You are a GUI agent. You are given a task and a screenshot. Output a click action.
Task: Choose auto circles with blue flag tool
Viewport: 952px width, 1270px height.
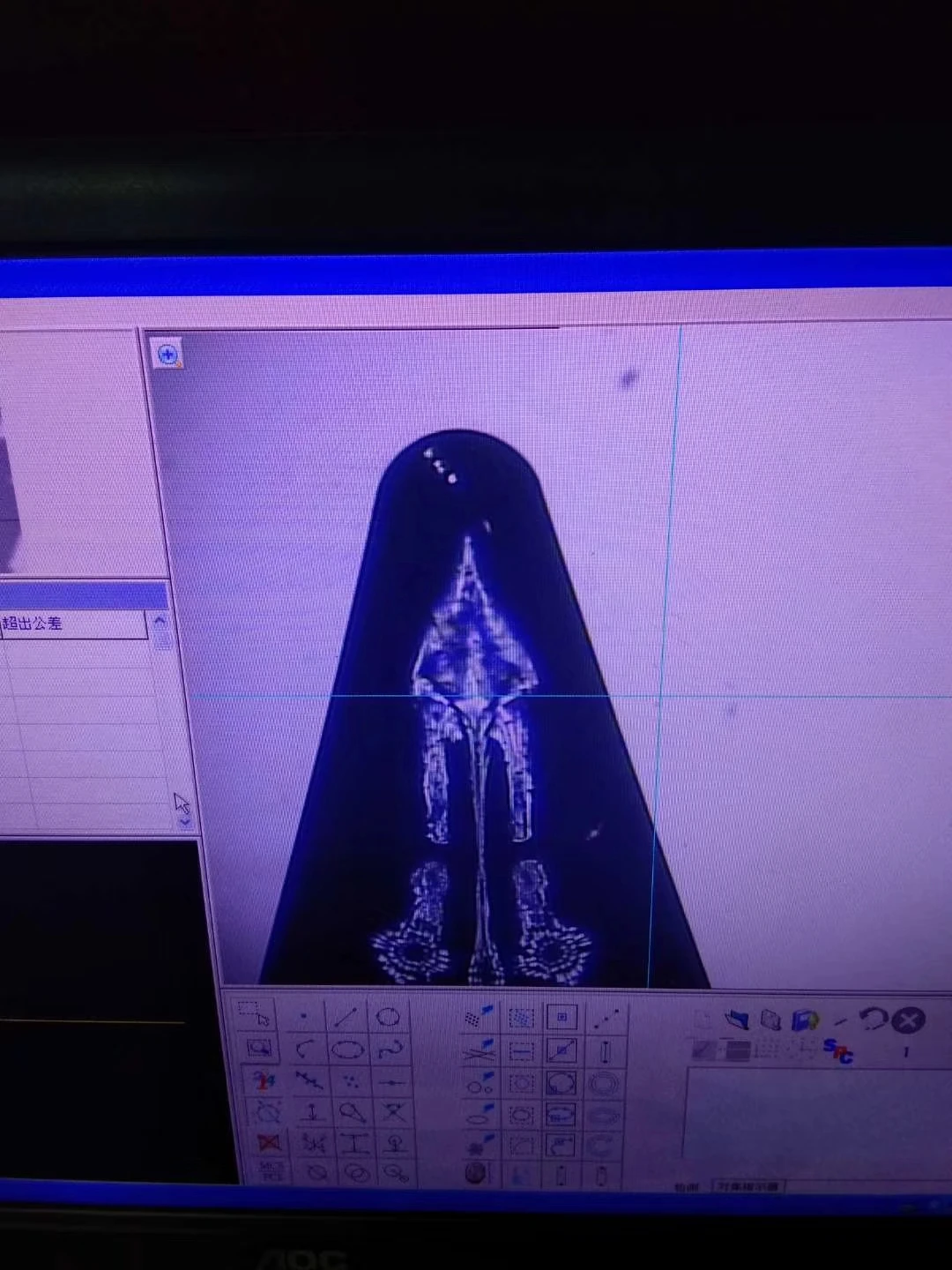[x=480, y=1081]
